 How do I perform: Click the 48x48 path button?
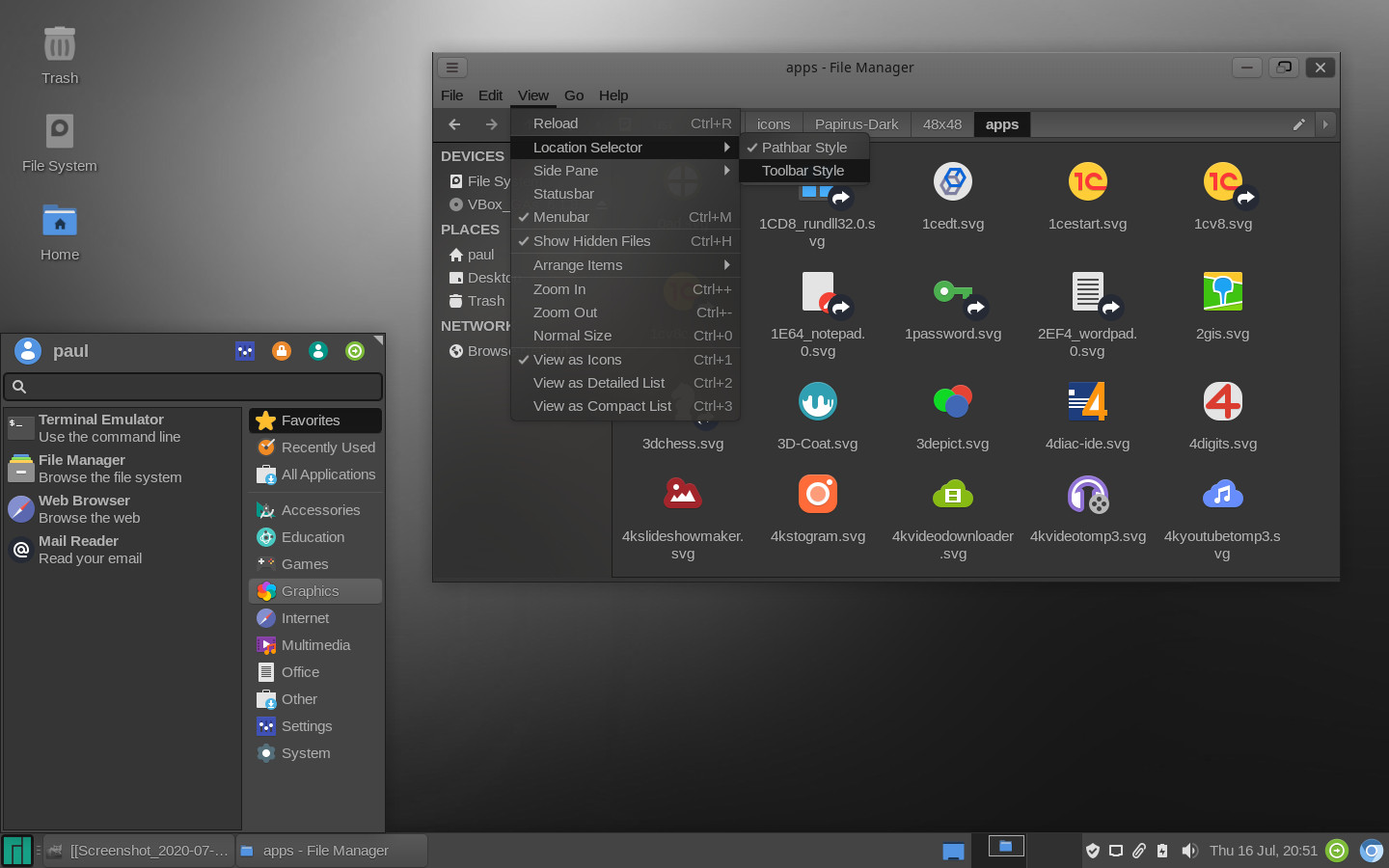pyautogui.click(x=942, y=124)
